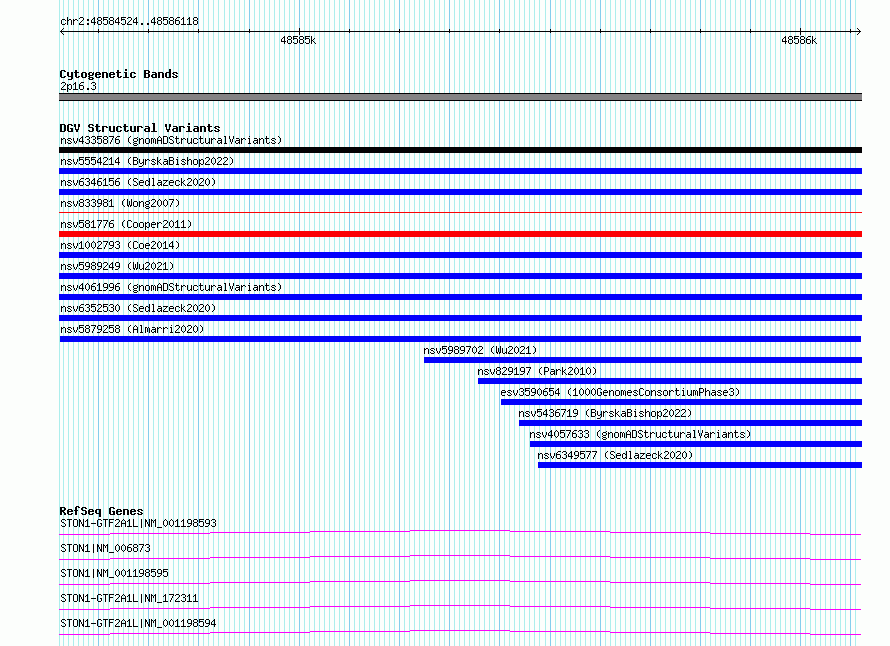This screenshot has height=646, width=890.
Task: Open STON1-GTF2A1L|NM_001198593 transcript
Action: point(138,523)
